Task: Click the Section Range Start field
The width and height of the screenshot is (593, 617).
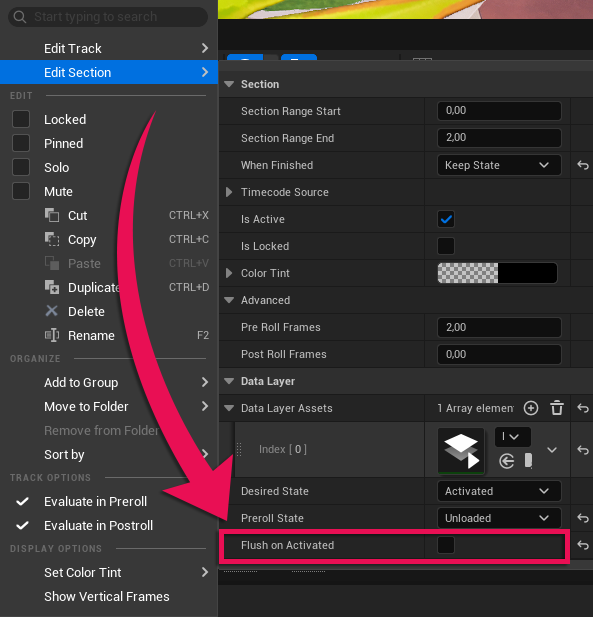Action: pyautogui.click(x=499, y=111)
